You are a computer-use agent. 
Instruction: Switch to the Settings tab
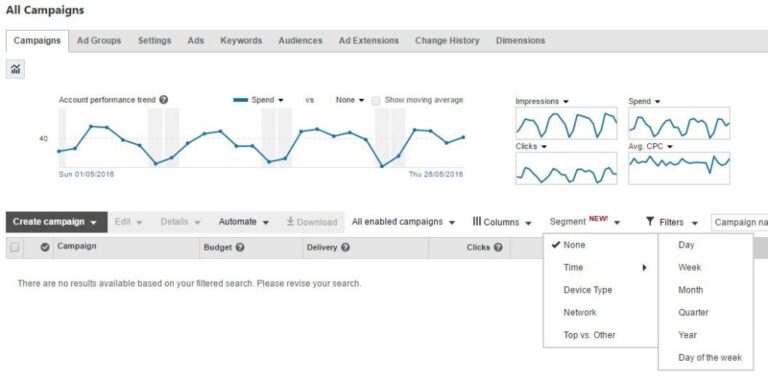154,41
